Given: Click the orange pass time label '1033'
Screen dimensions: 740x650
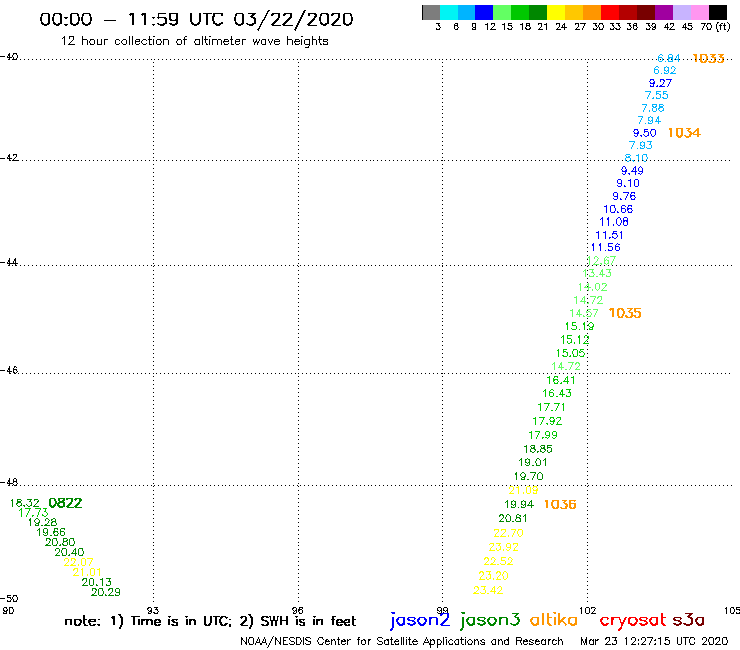Looking at the screenshot, I should tap(708, 58).
